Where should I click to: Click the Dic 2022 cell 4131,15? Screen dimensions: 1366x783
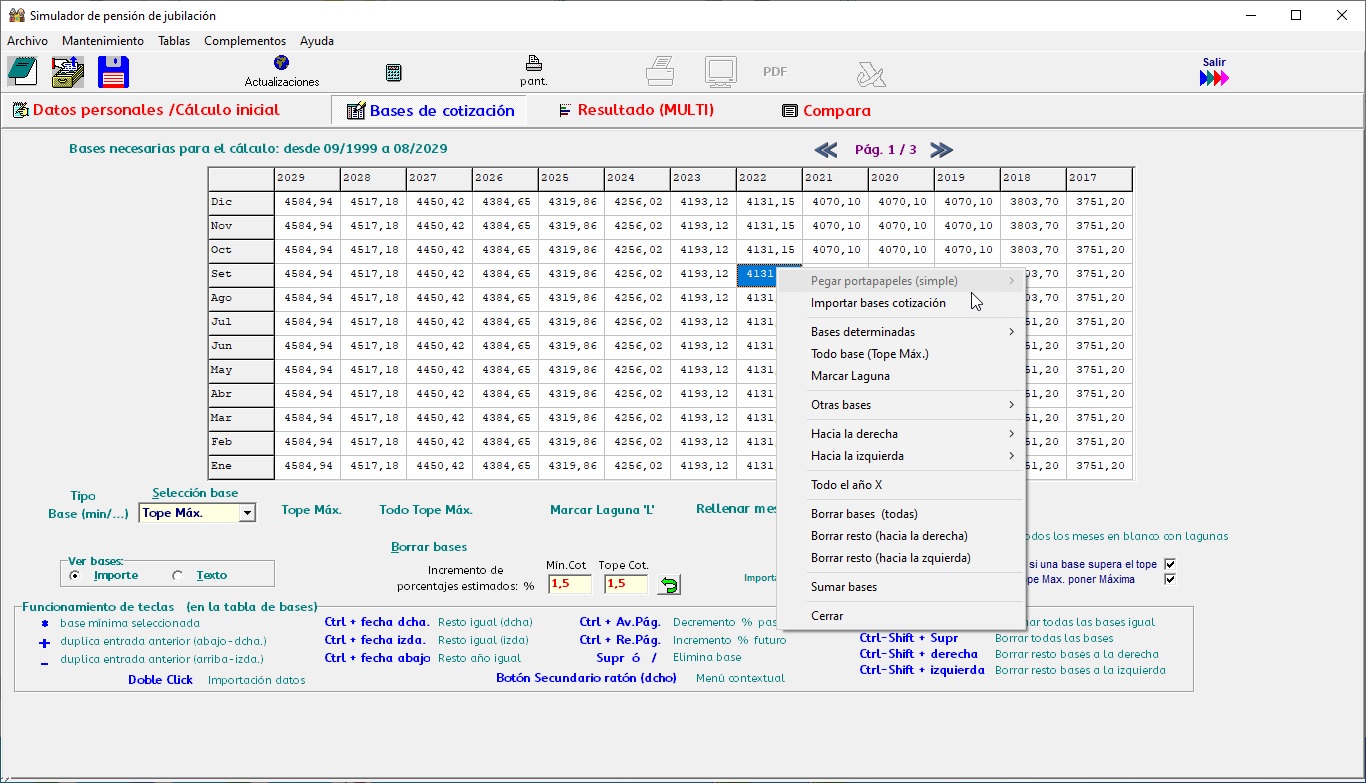coord(769,202)
